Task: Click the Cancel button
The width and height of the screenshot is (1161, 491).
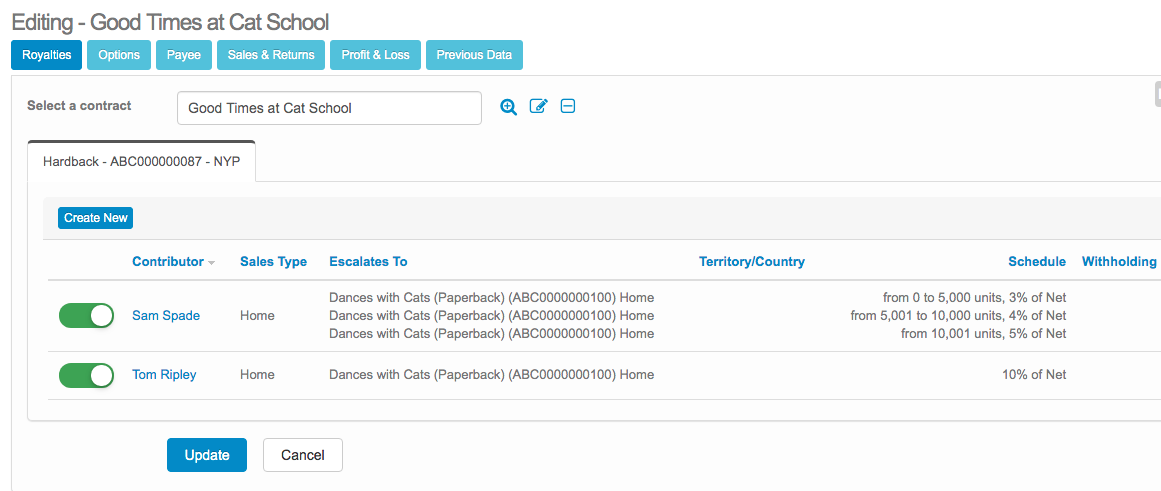Action: pos(302,455)
